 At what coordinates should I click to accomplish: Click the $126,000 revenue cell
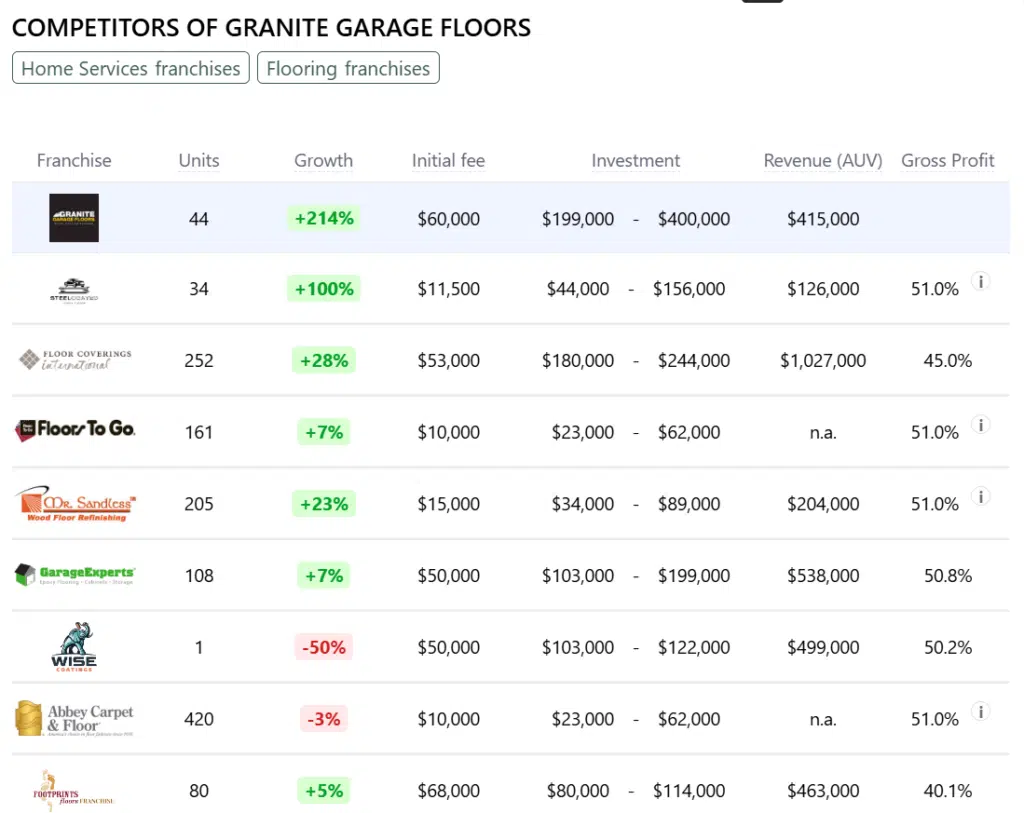(x=823, y=289)
